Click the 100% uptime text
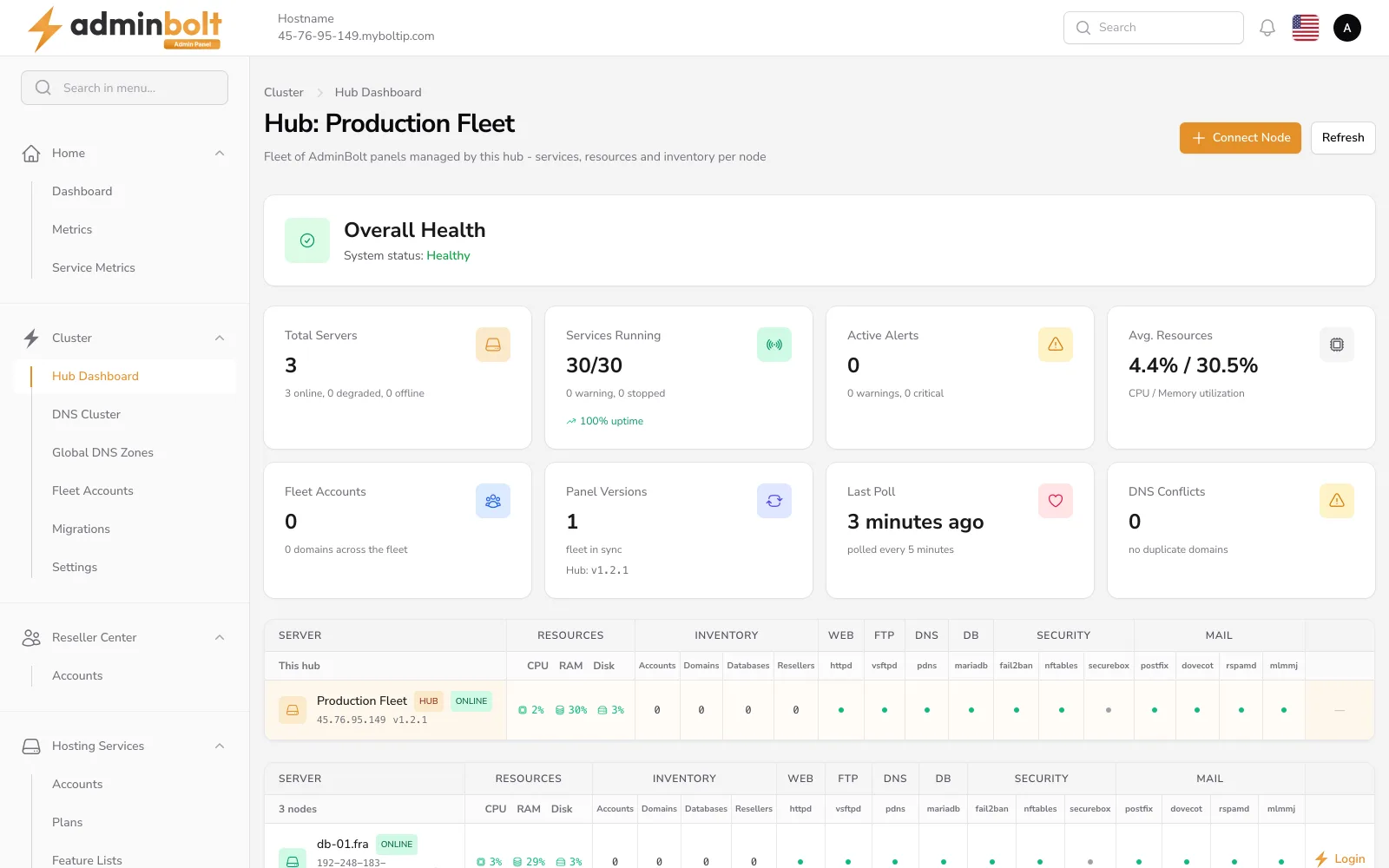Screen dimensions: 1389x868 tap(611, 421)
